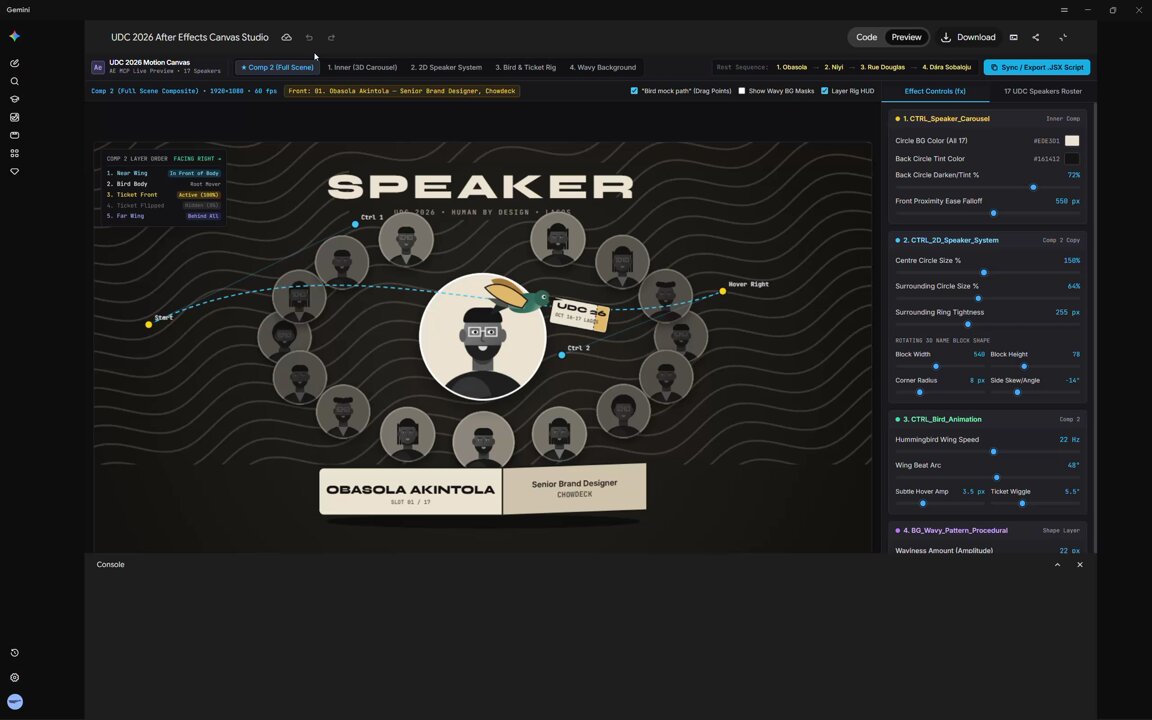Click the Ticket Front layer row

click(163, 195)
